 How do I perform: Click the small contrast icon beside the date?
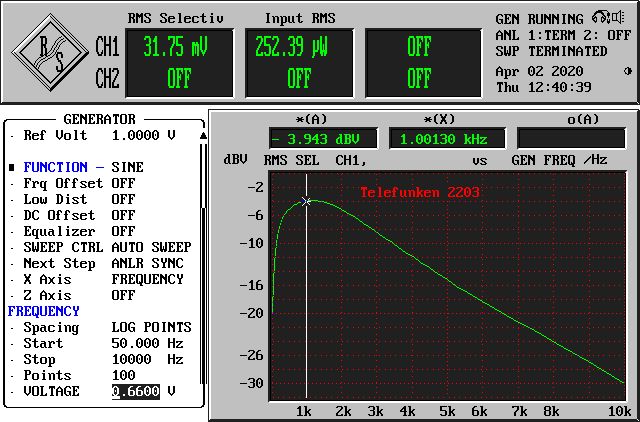pyautogui.click(x=628, y=71)
